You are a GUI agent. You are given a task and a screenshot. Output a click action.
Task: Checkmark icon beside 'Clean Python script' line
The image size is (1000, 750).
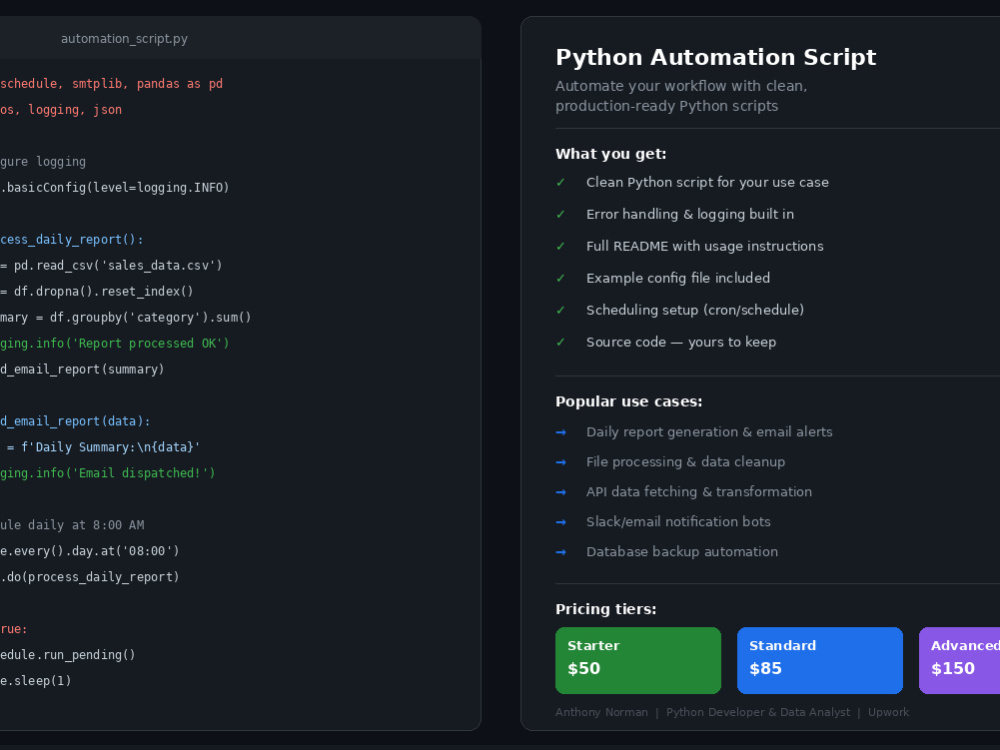click(561, 182)
